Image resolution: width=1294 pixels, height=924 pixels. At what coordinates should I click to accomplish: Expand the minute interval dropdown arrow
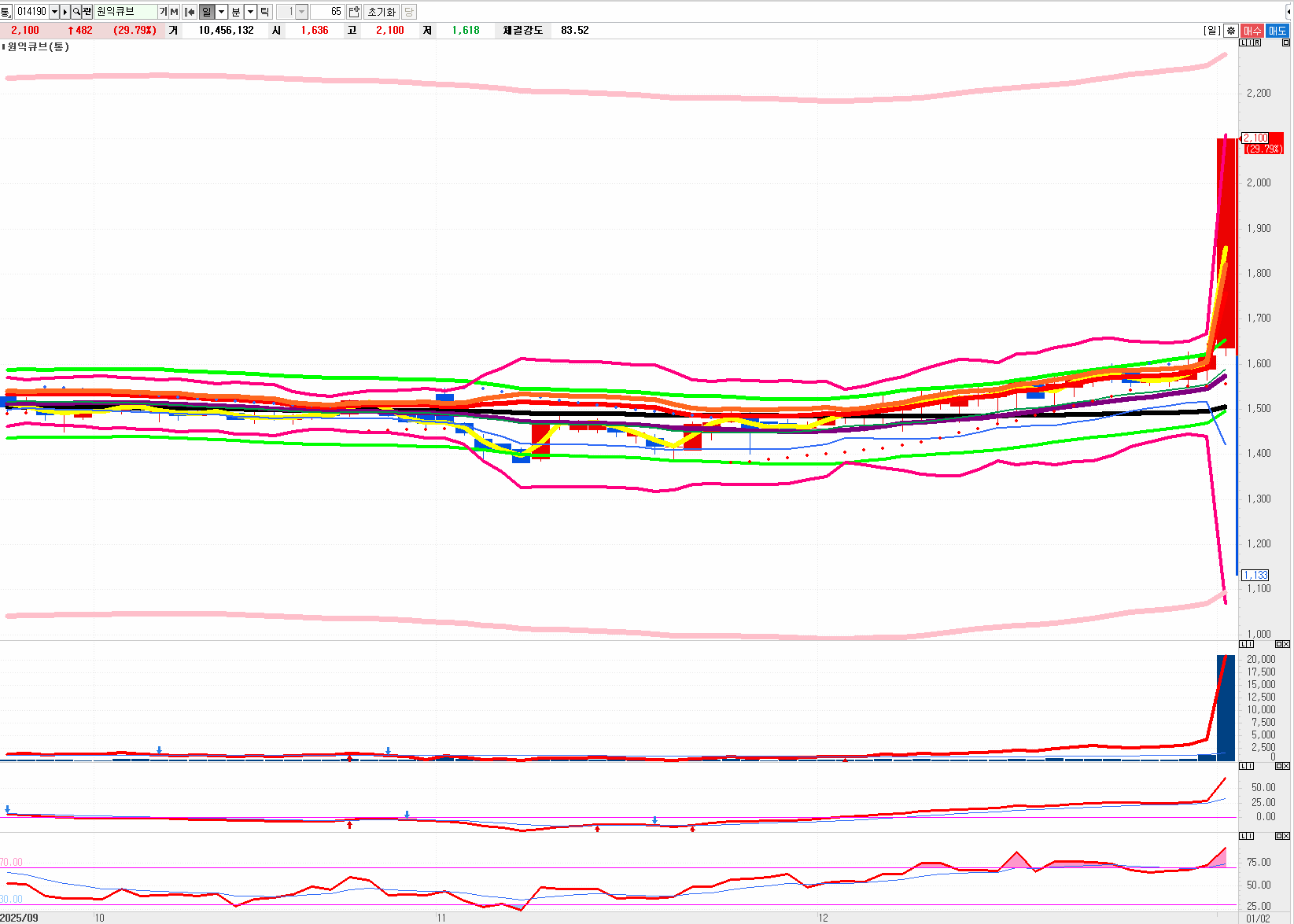[250, 12]
